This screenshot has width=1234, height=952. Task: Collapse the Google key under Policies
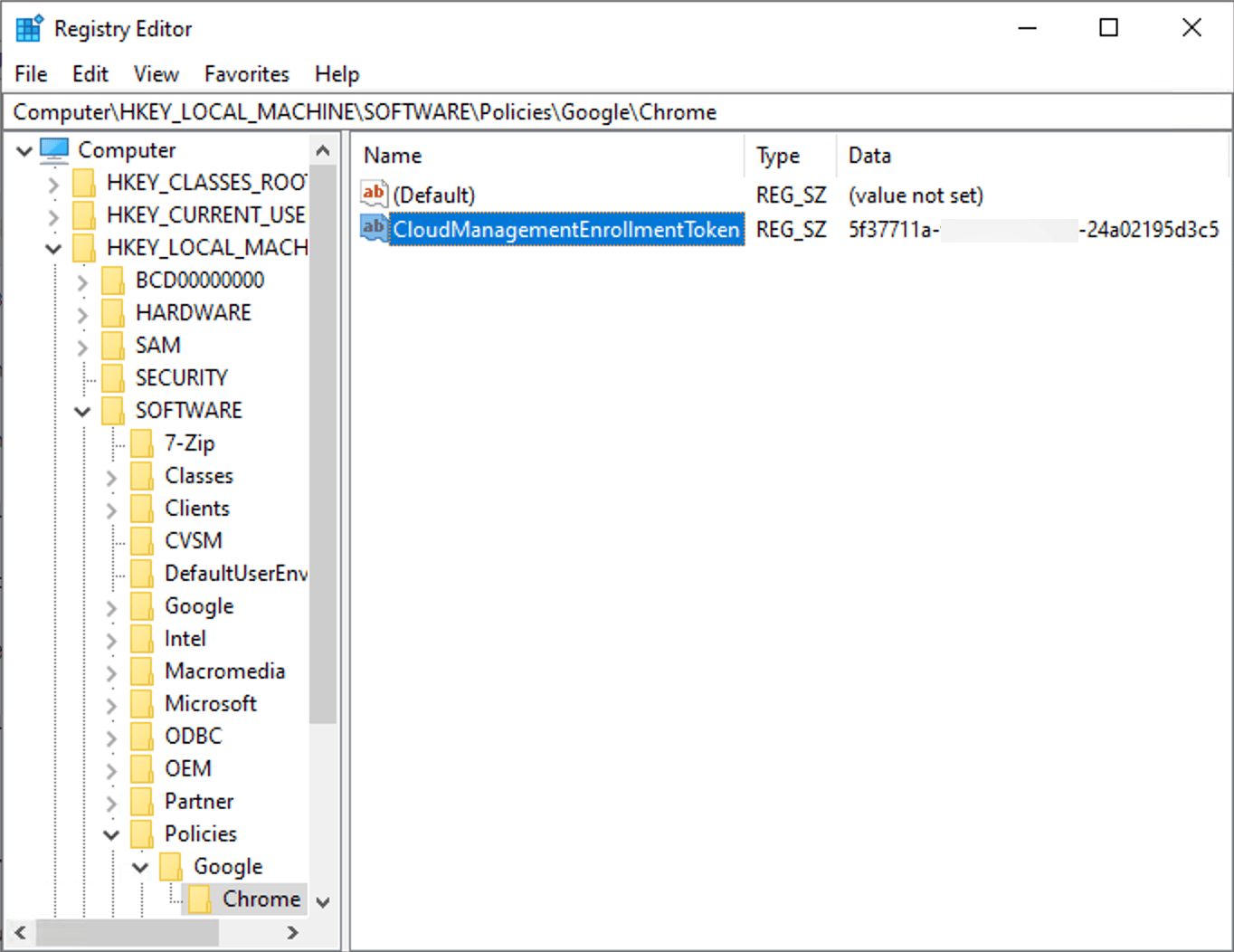[x=140, y=868]
